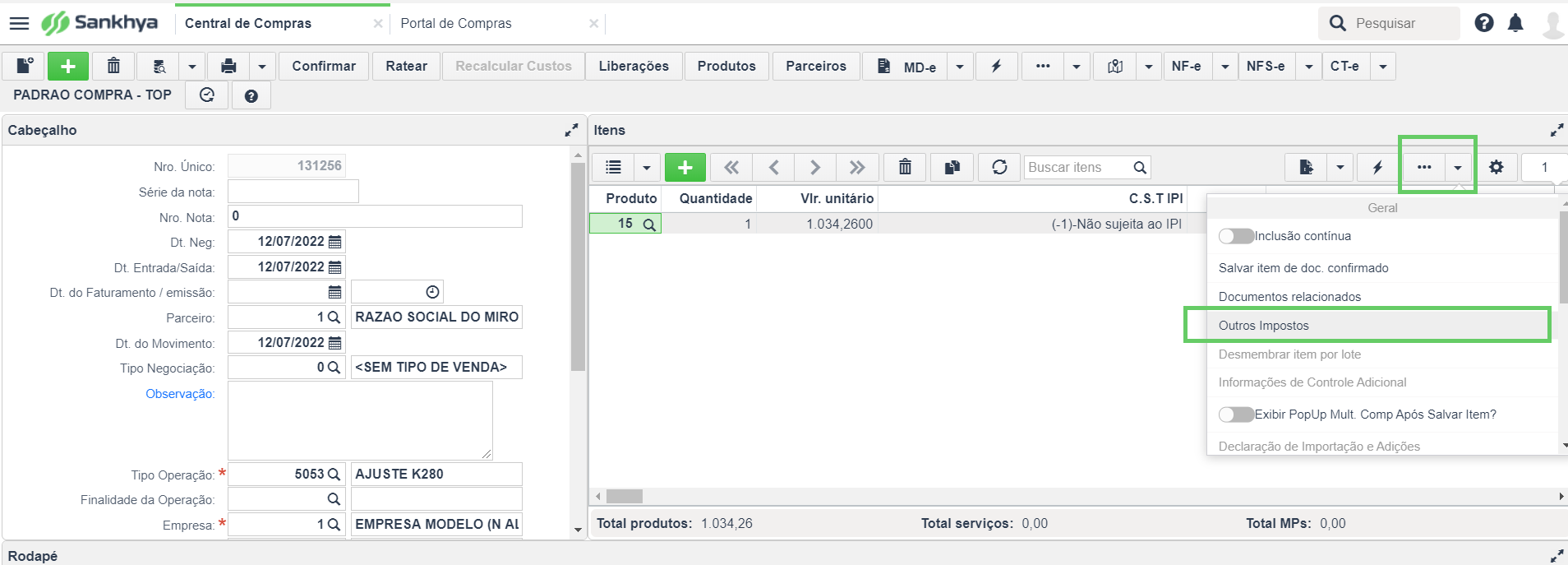Switch to Portal de Compras tab
Image resolution: width=1568 pixels, height=565 pixels.
point(456,23)
